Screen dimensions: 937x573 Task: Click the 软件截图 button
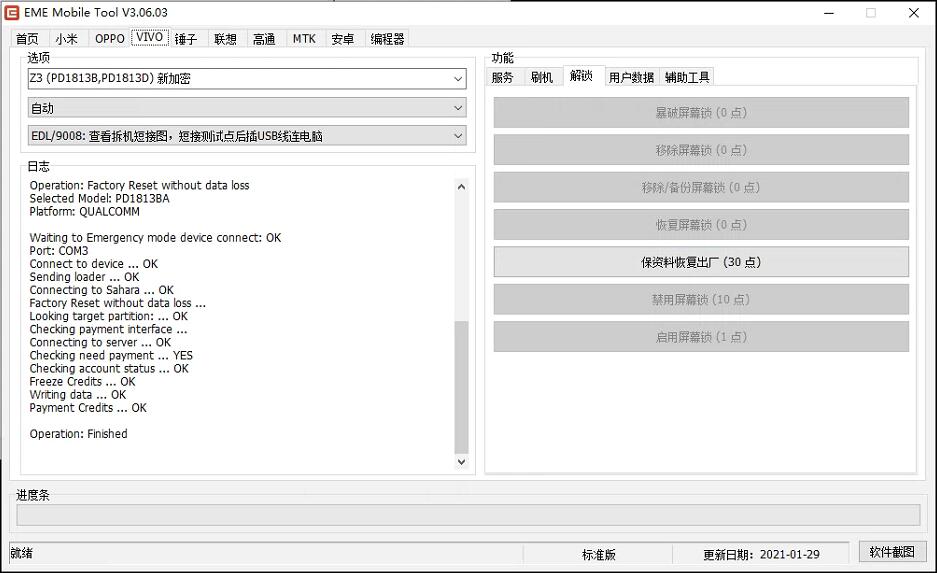pyautogui.click(x=892, y=552)
